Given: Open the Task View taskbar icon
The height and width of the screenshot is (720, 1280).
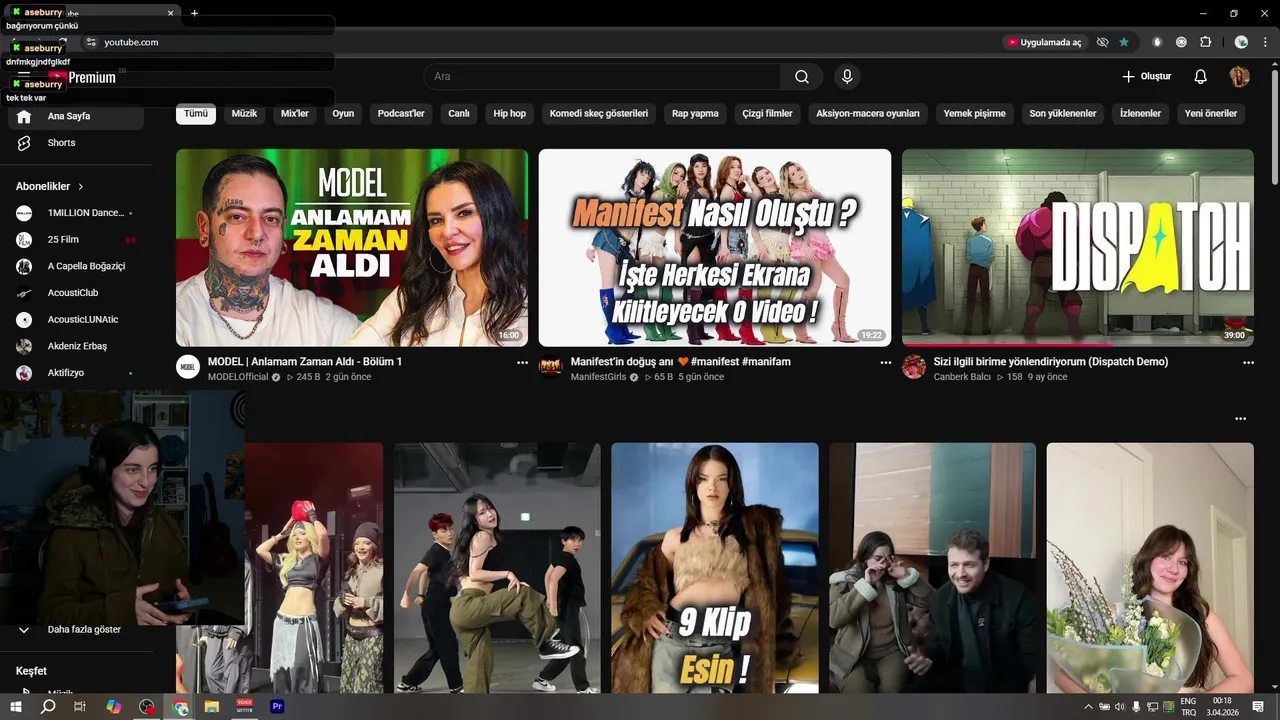Looking at the screenshot, I should pyautogui.click(x=80, y=707).
